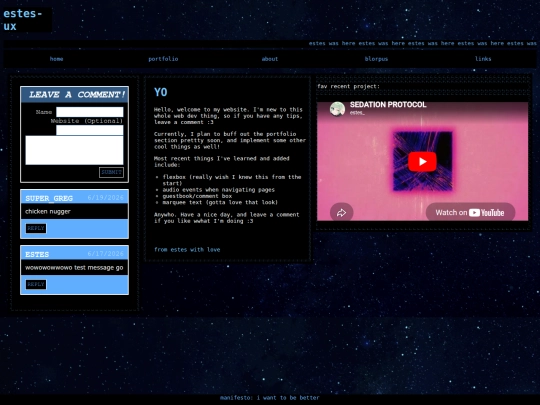The image size is (540, 405).
Task: Click the ESTES commenter name
Action: click(x=37, y=255)
